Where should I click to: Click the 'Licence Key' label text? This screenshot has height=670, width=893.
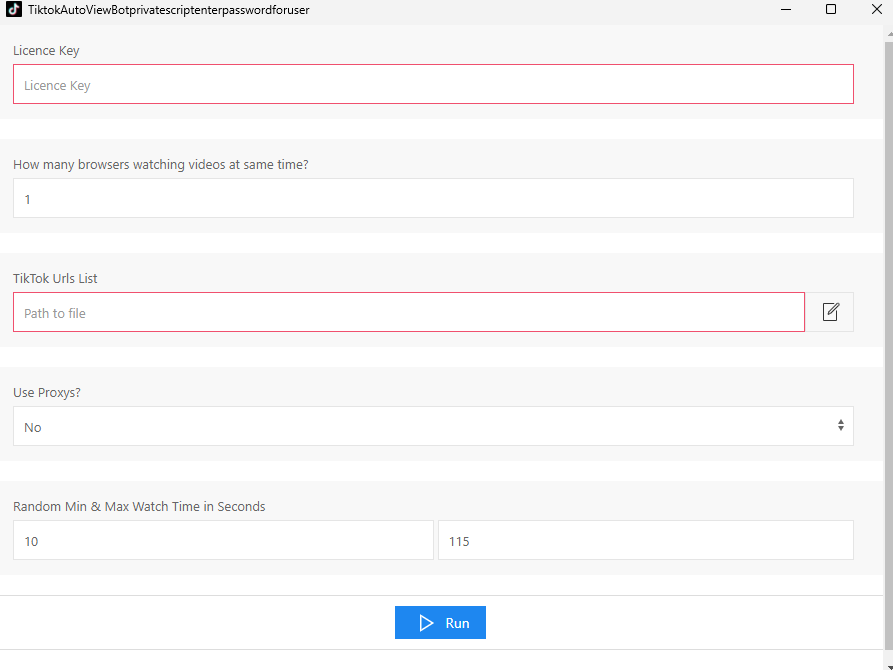[x=46, y=51]
